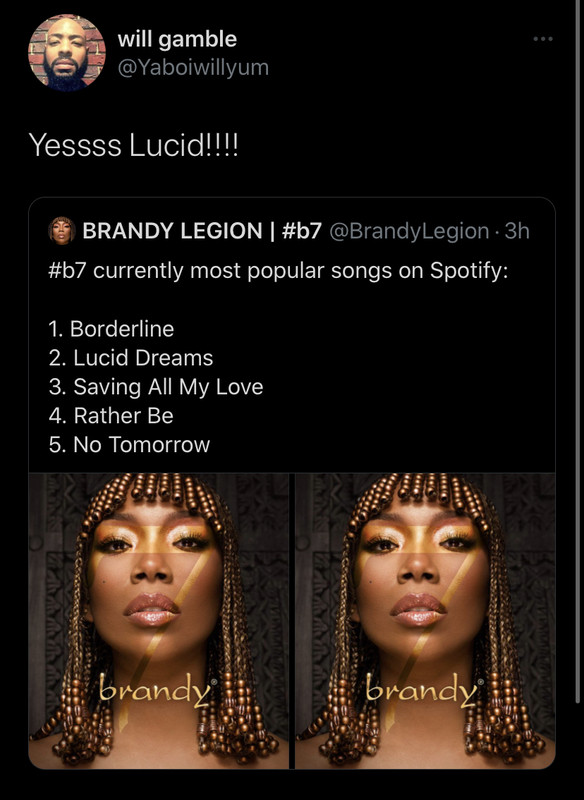Open the #b7 hashtag in quoted tweet

68,270
